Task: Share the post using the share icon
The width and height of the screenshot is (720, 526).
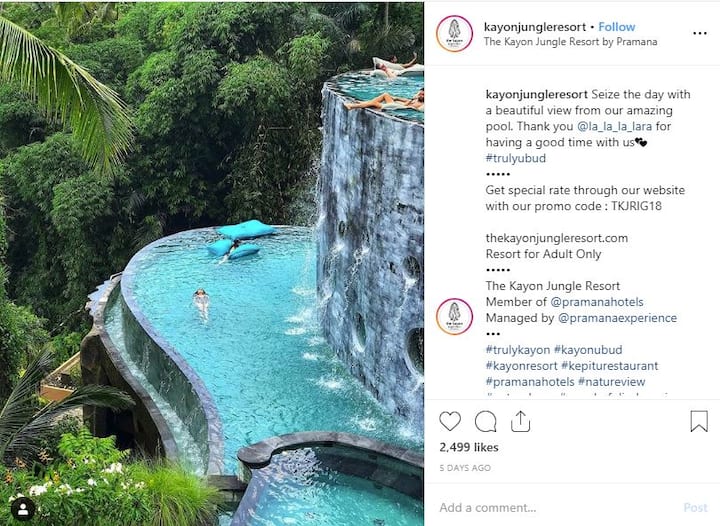Action: [x=520, y=421]
